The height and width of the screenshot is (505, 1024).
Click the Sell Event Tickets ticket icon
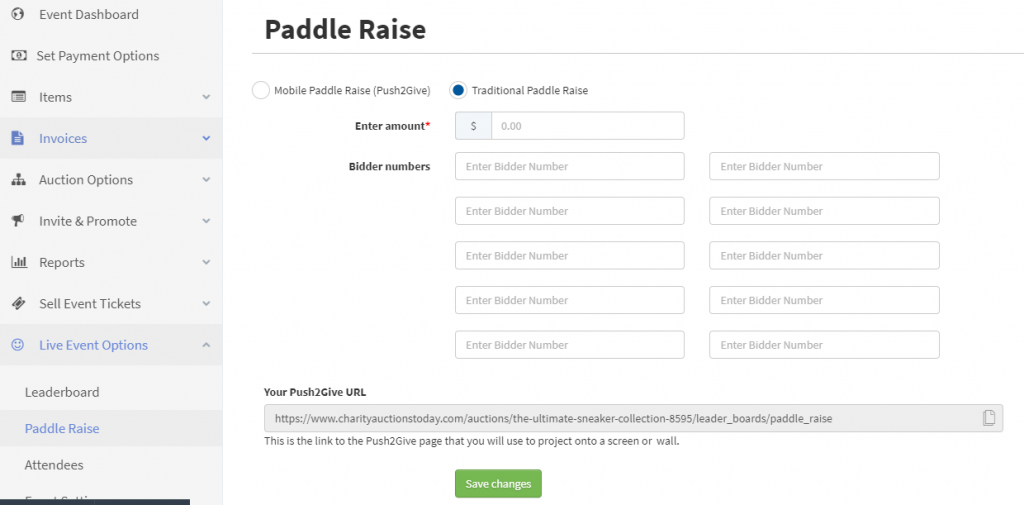point(18,303)
